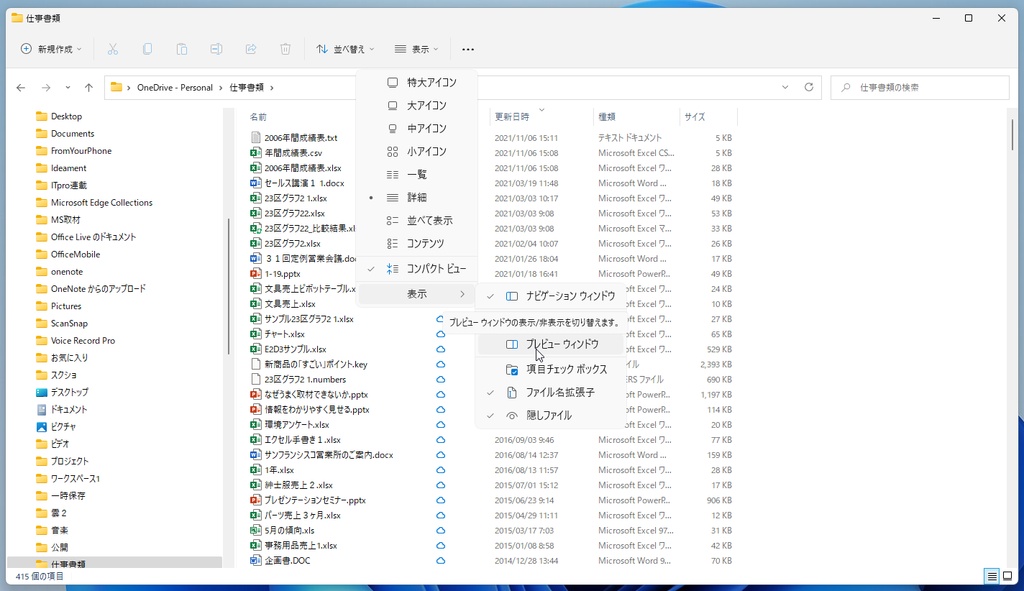Open Microsoft Edge Collections folder in navigation pane
The width and height of the screenshot is (1024, 591).
coord(101,202)
